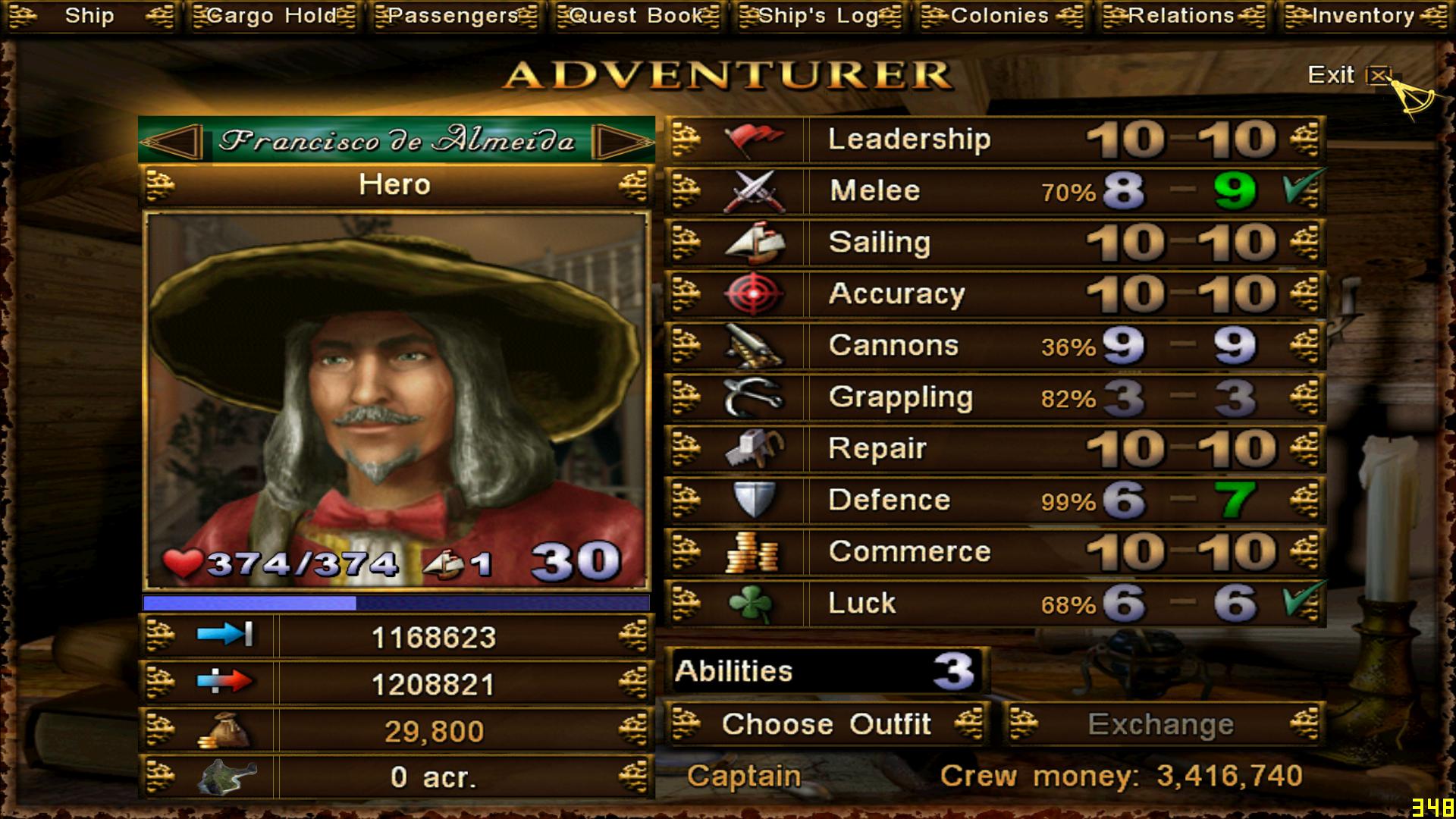
Task: Click the Melee crossed swords icon
Action: click(753, 191)
